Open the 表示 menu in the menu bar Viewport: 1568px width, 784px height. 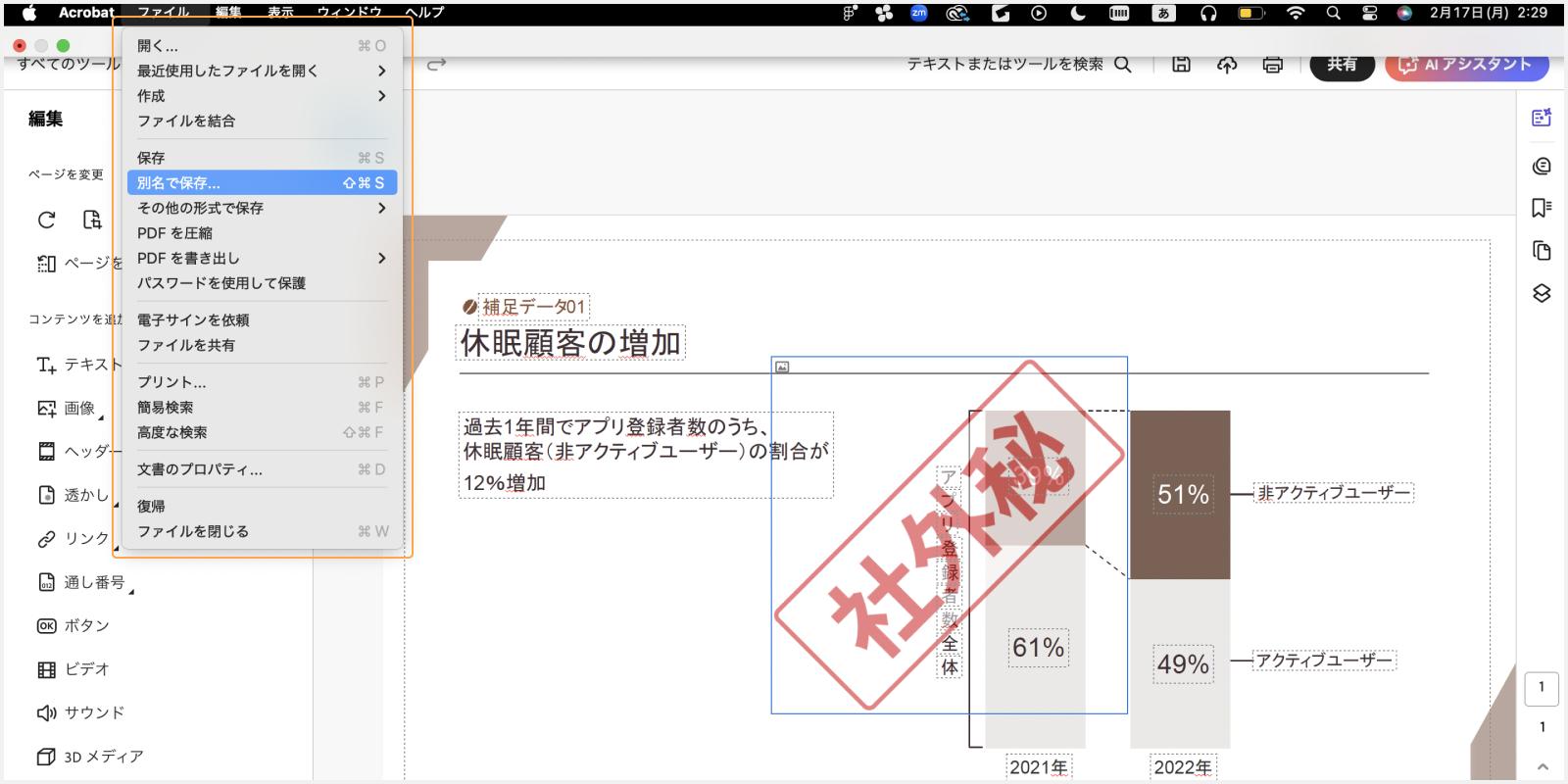click(281, 13)
